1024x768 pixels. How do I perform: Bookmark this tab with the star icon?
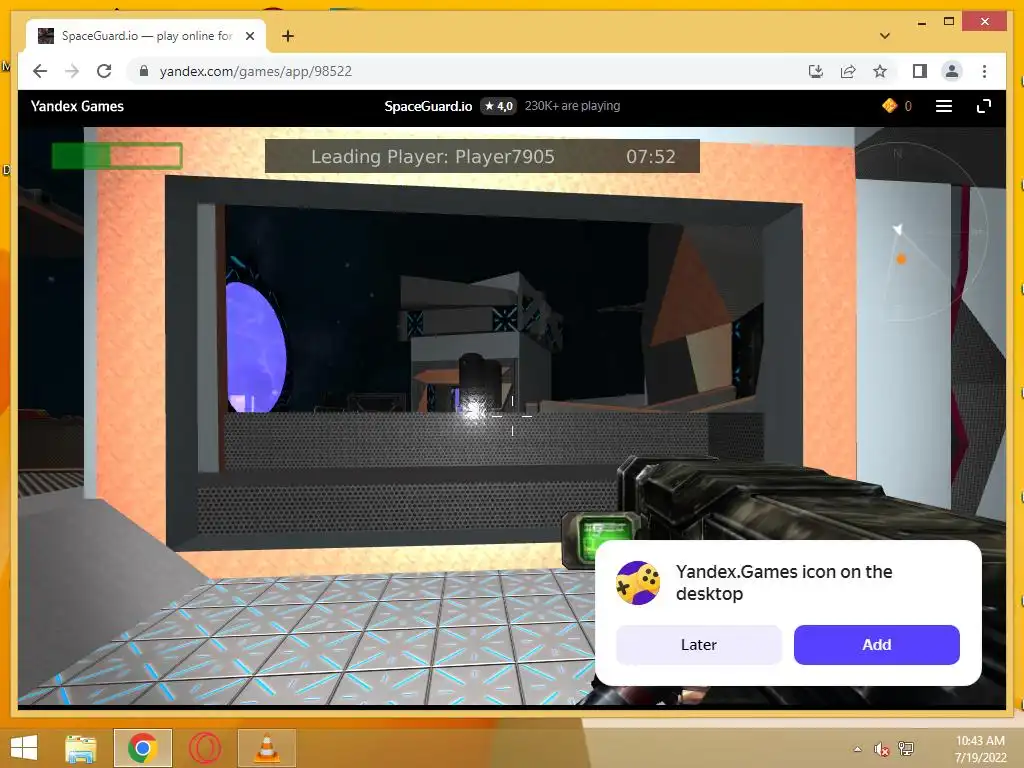880,71
